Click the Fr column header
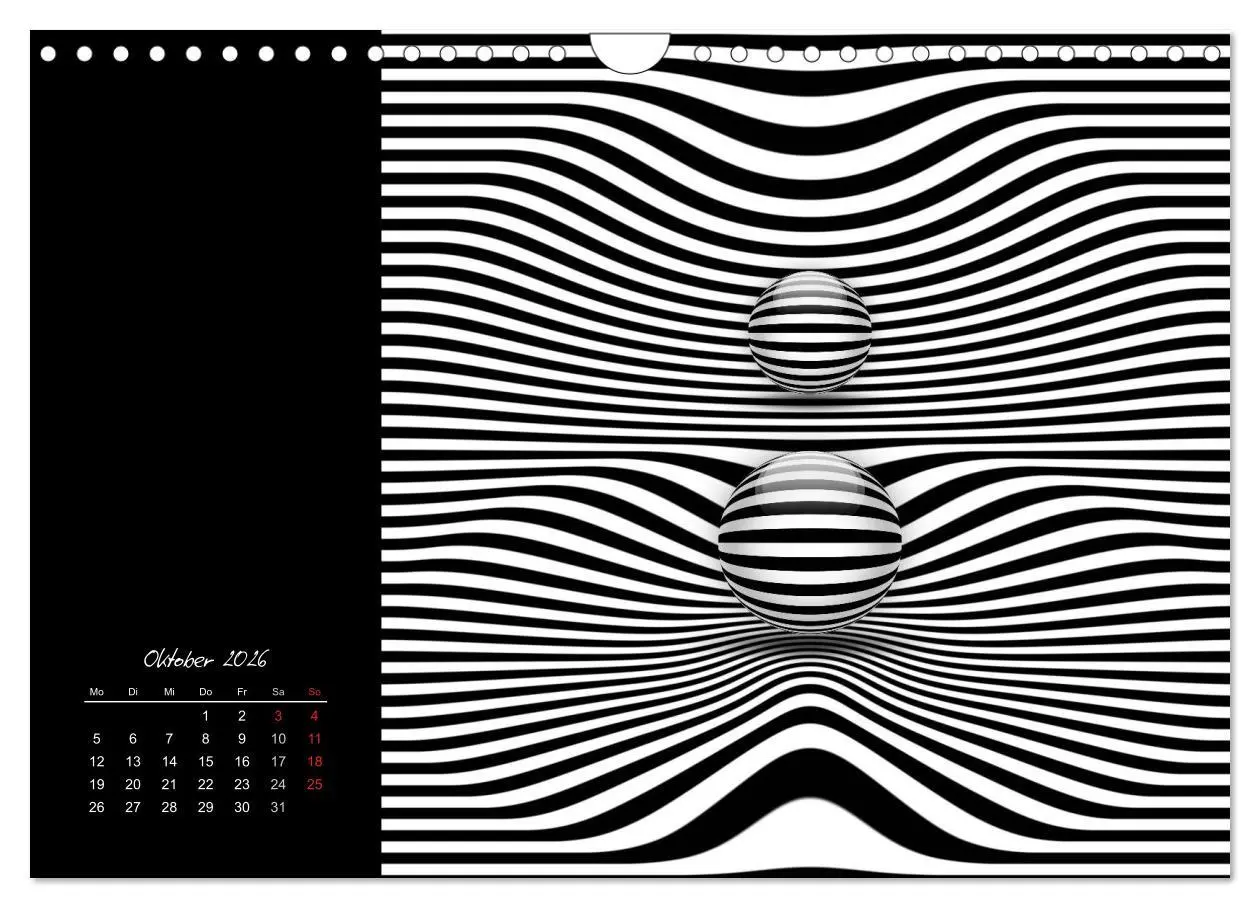 [x=241, y=690]
